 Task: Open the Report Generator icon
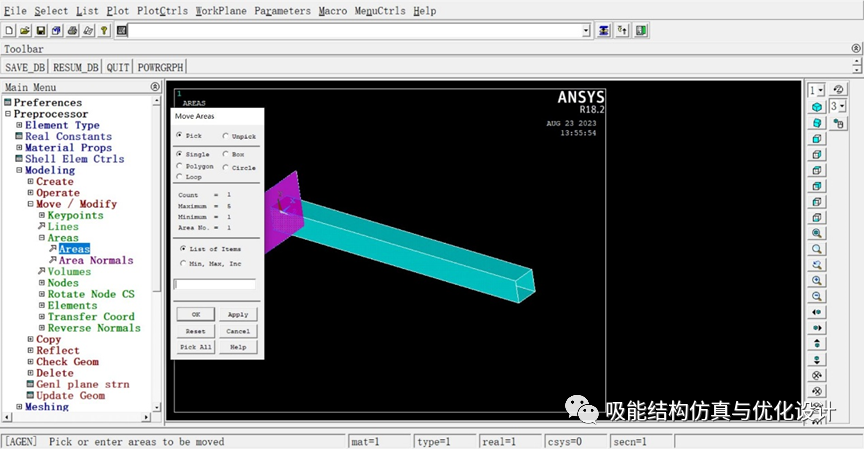[x=88, y=31]
